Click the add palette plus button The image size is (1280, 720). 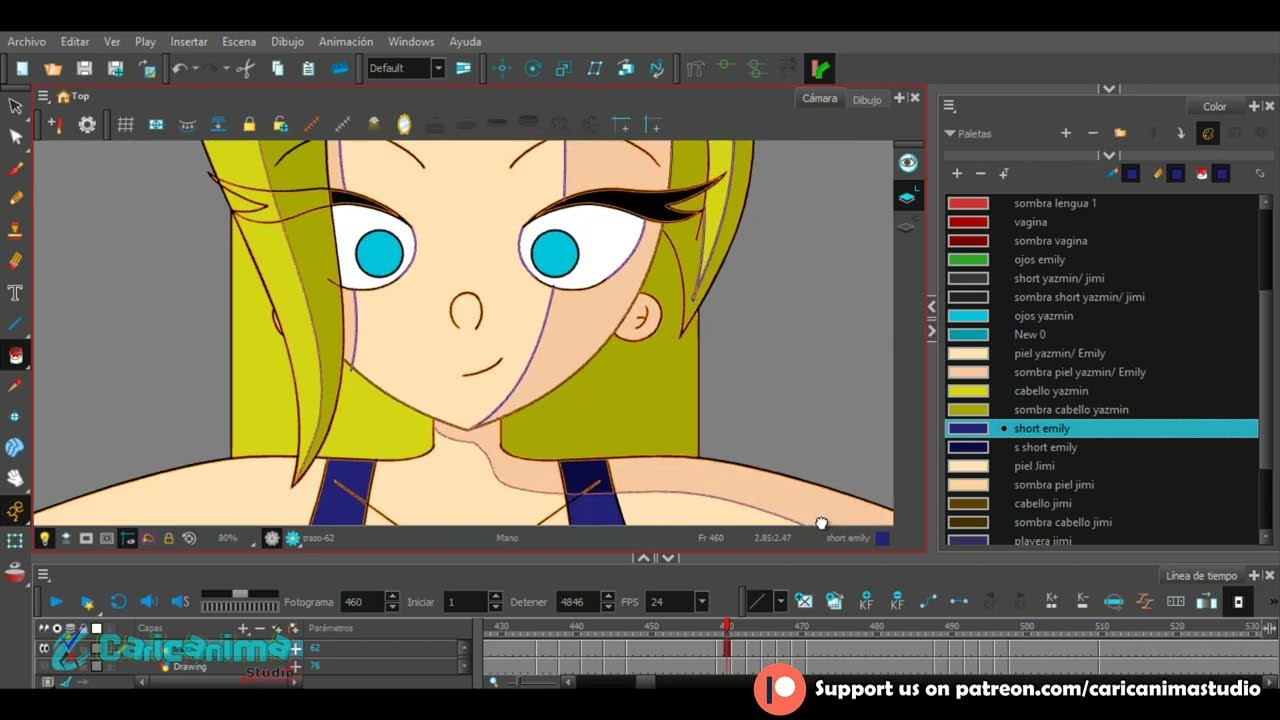(x=1066, y=133)
